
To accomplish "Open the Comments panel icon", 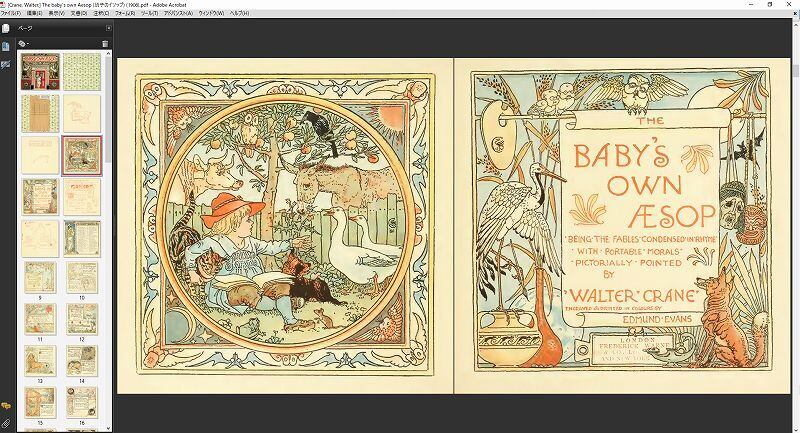I will click(x=5, y=406).
